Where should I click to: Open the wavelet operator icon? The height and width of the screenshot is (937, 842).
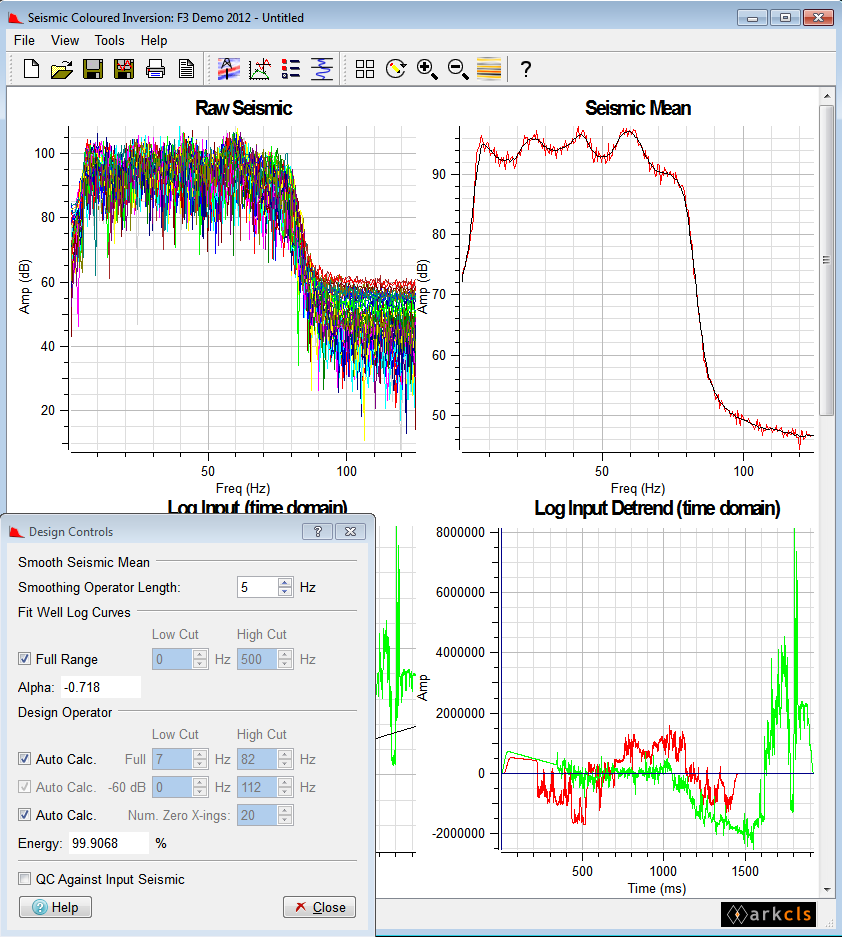[x=322, y=69]
